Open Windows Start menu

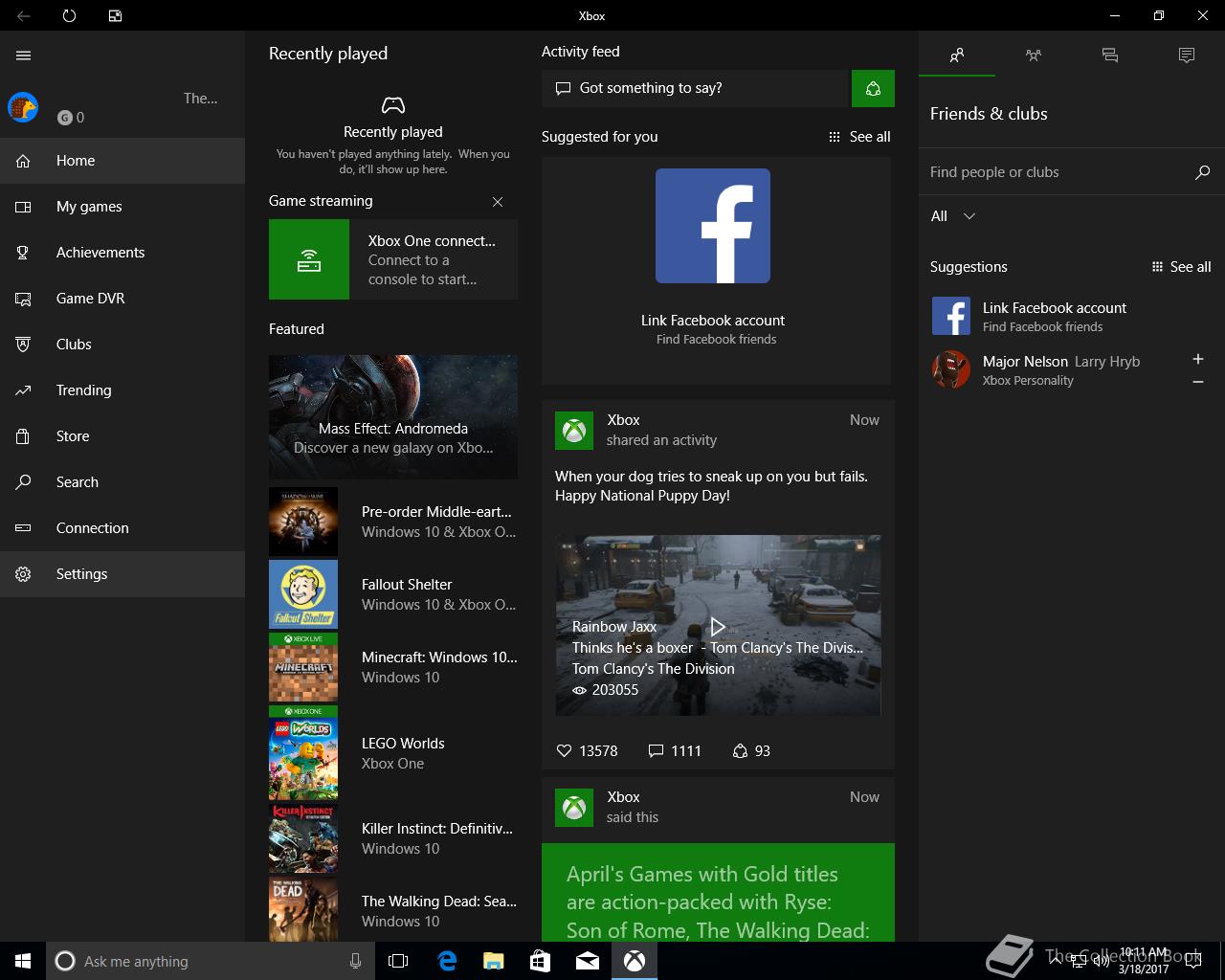pos(23,961)
